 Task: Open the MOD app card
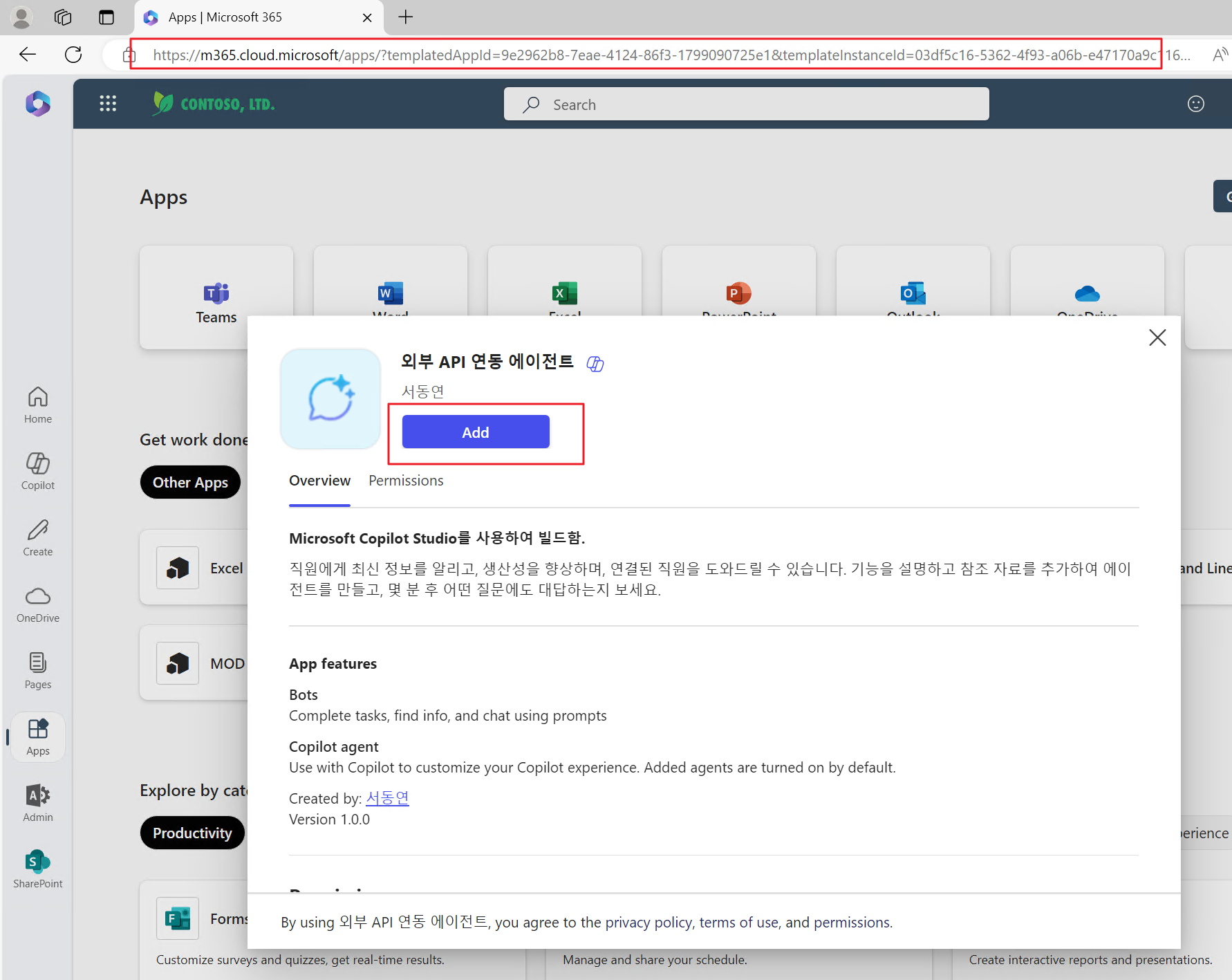[194, 663]
